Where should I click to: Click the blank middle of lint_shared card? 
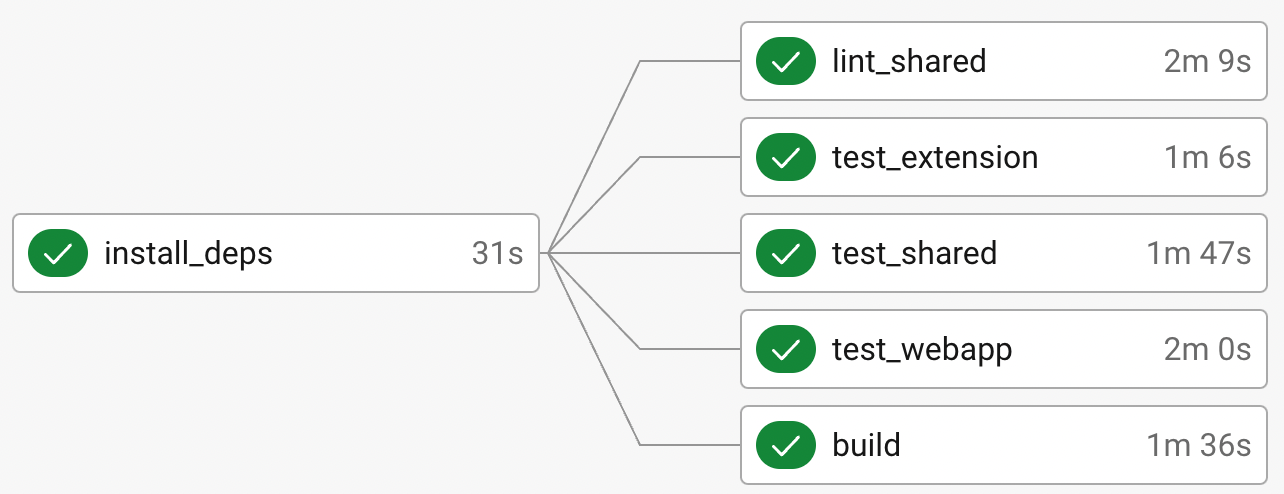pyautogui.click(x=1075, y=61)
